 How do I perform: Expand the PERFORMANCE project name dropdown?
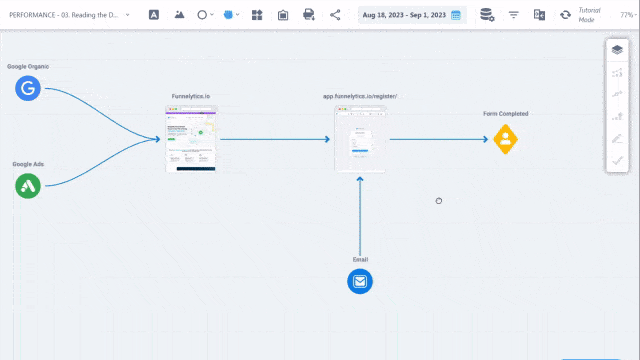(128, 15)
